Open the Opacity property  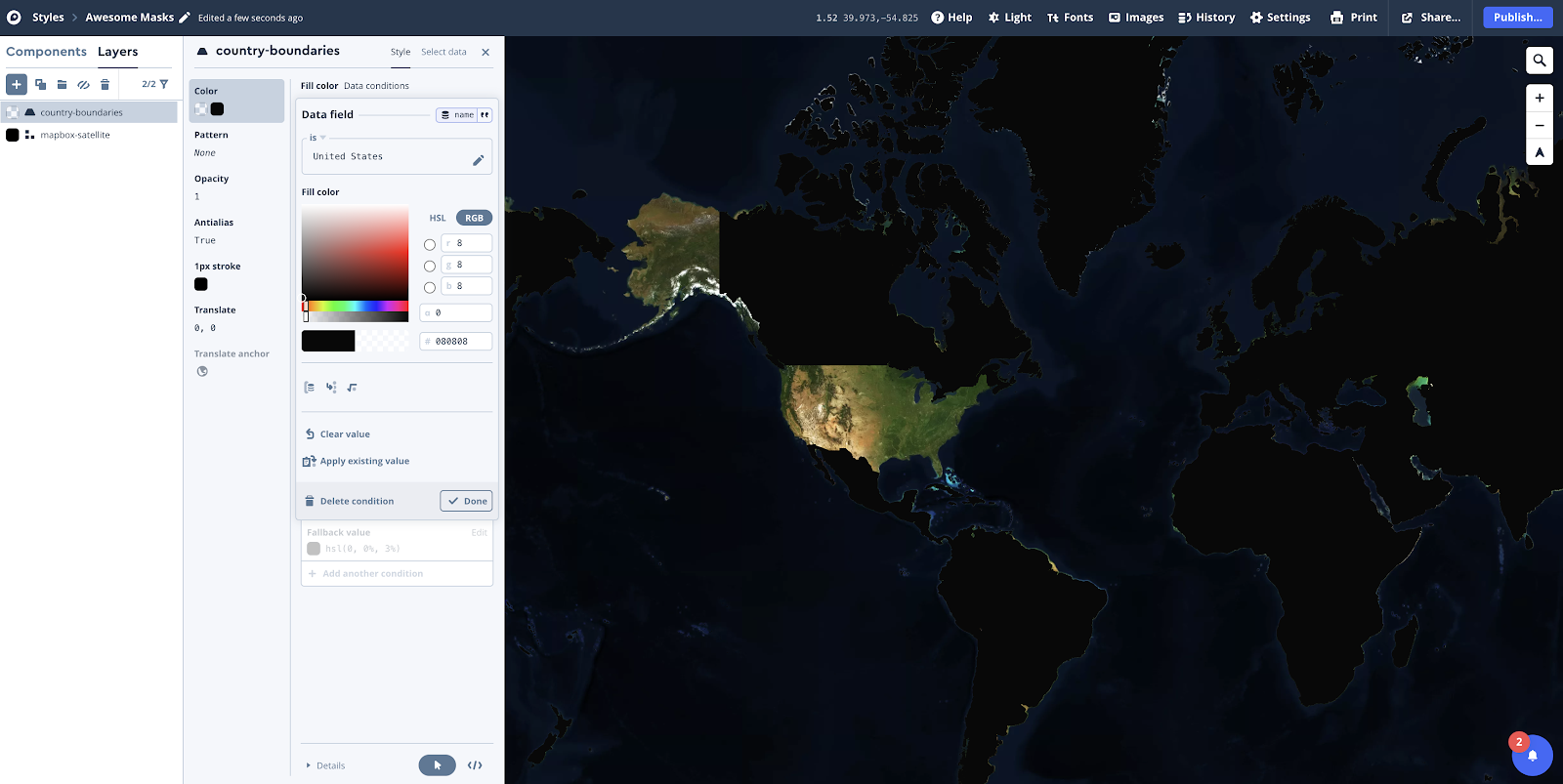tap(236, 187)
